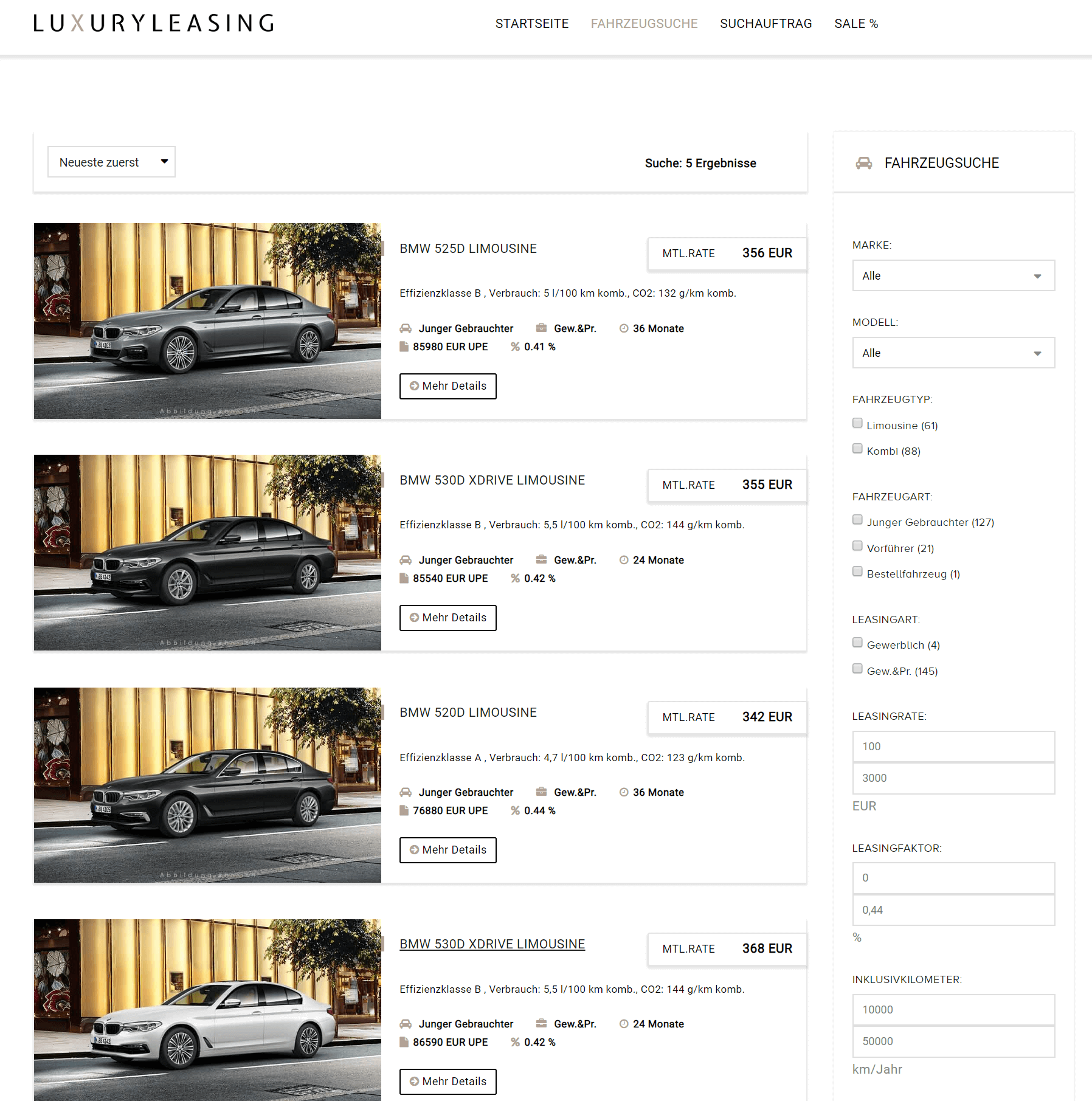Click arrow icon in BMW 525D Mehr Details

[414, 386]
